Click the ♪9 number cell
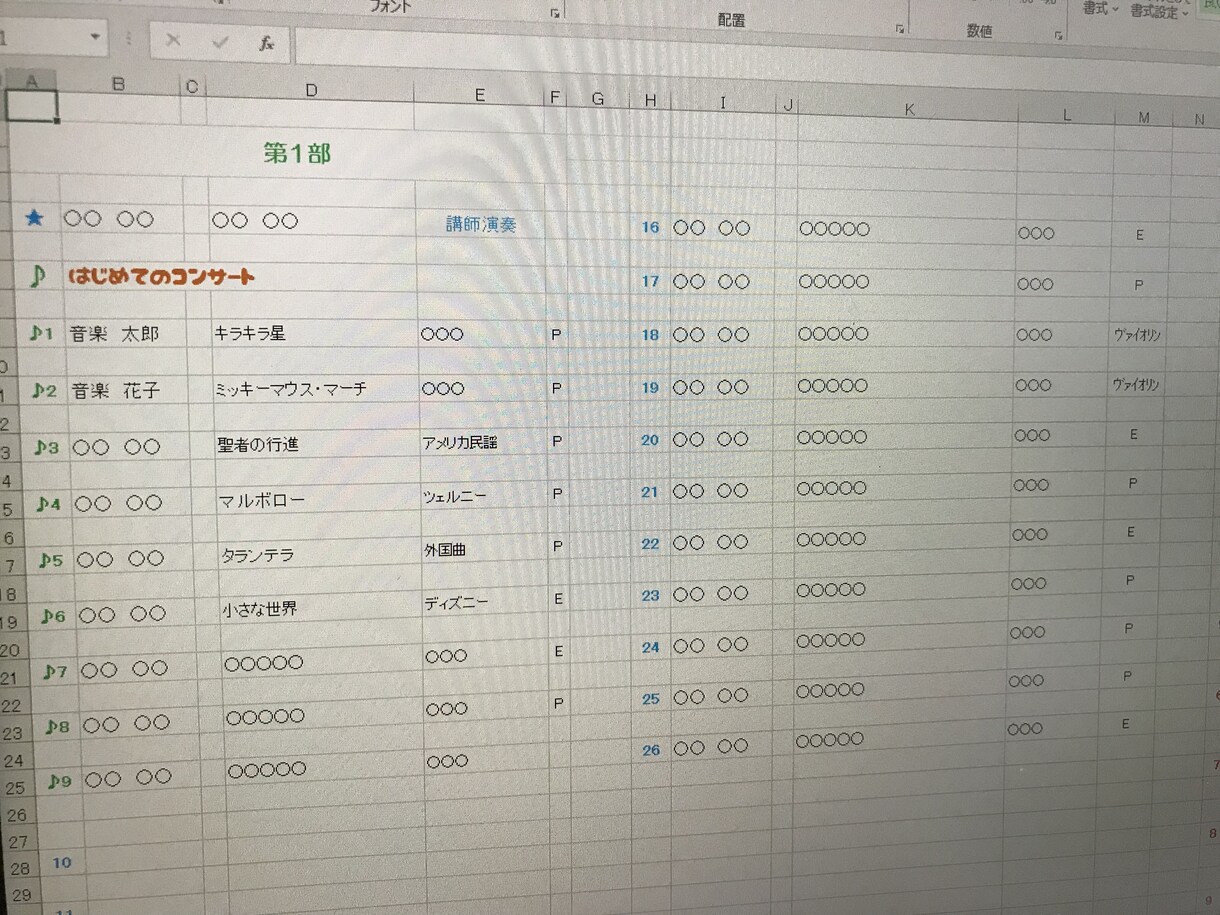The width and height of the screenshot is (1220, 915). pos(60,782)
